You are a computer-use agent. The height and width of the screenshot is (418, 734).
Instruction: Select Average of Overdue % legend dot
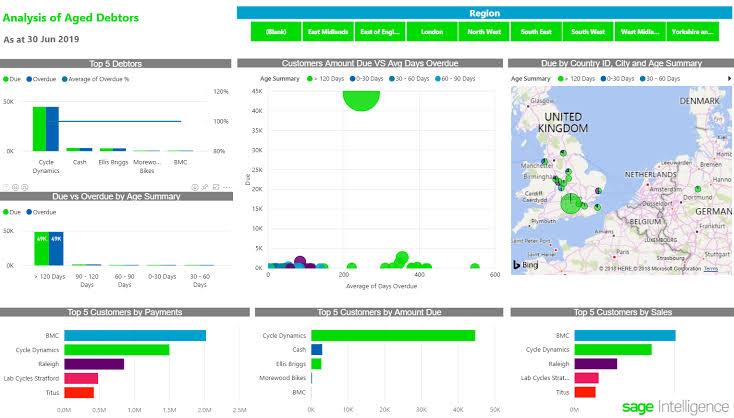click(65, 79)
